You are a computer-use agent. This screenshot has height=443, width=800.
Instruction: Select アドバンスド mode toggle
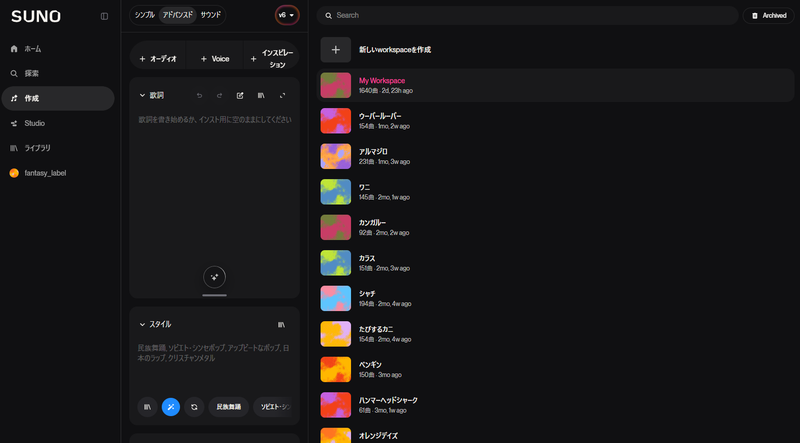click(x=178, y=15)
